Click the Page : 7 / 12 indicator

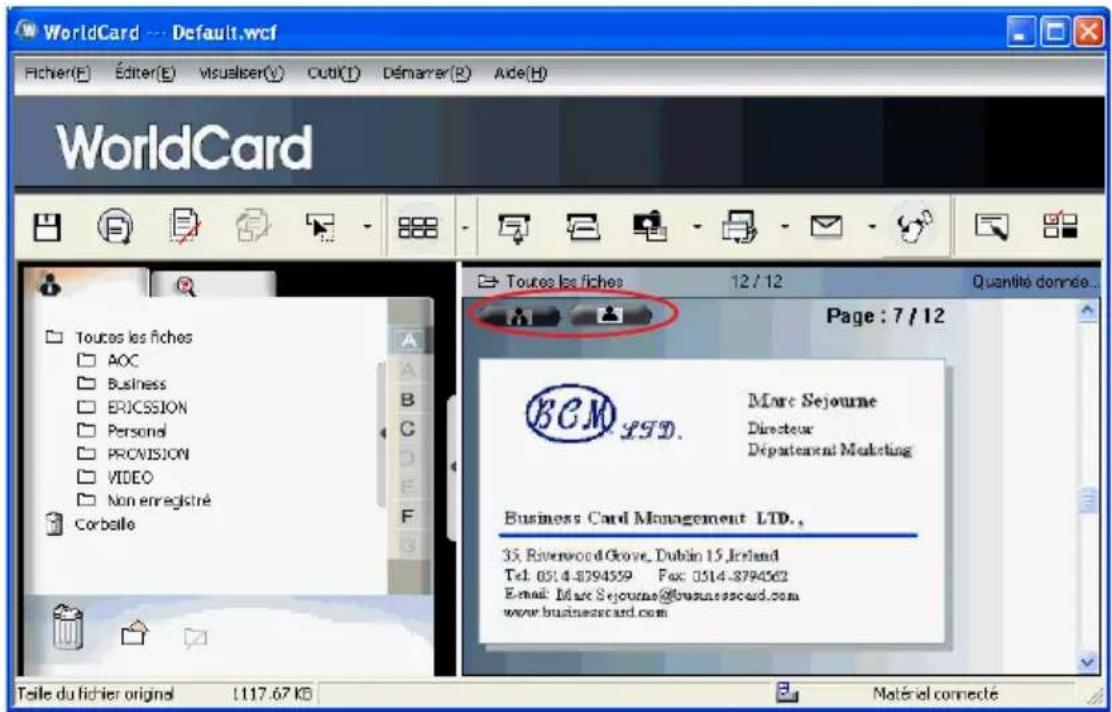(x=886, y=316)
